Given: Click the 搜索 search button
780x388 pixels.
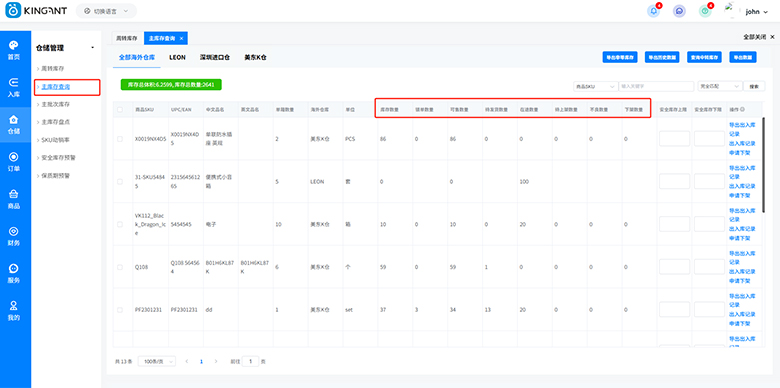Looking at the screenshot, I should [x=754, y=86].
